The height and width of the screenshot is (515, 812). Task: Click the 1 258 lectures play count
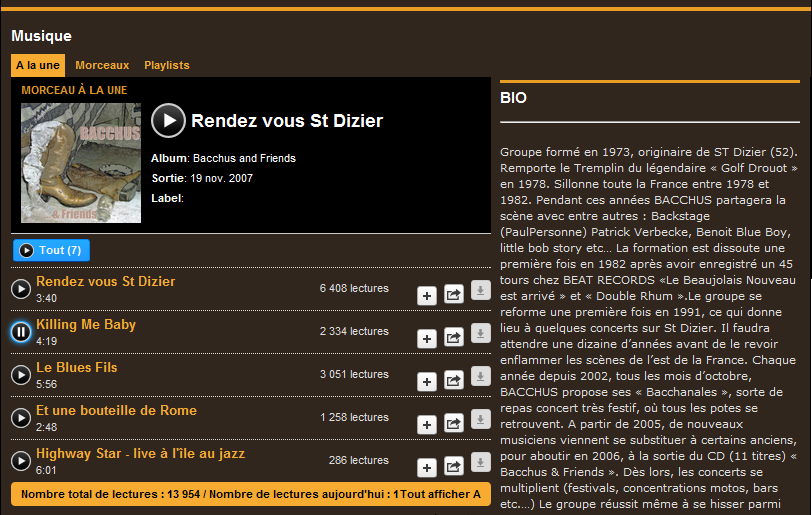354,417
